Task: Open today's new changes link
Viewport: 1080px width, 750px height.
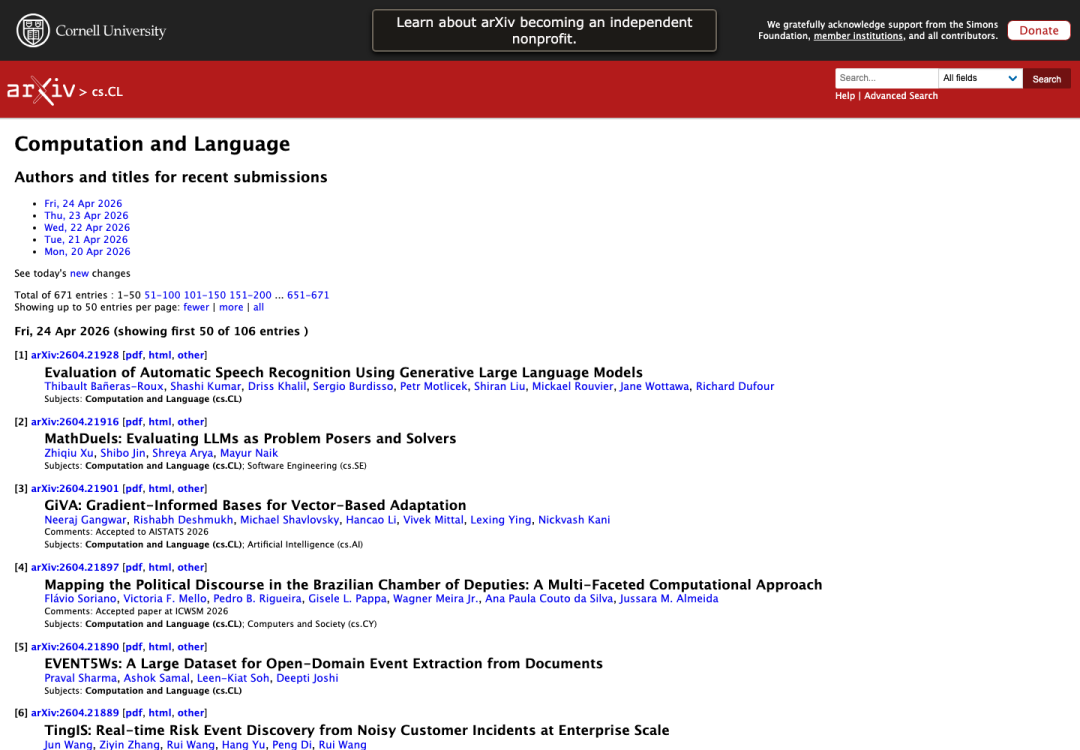Action: coord(79,273)
